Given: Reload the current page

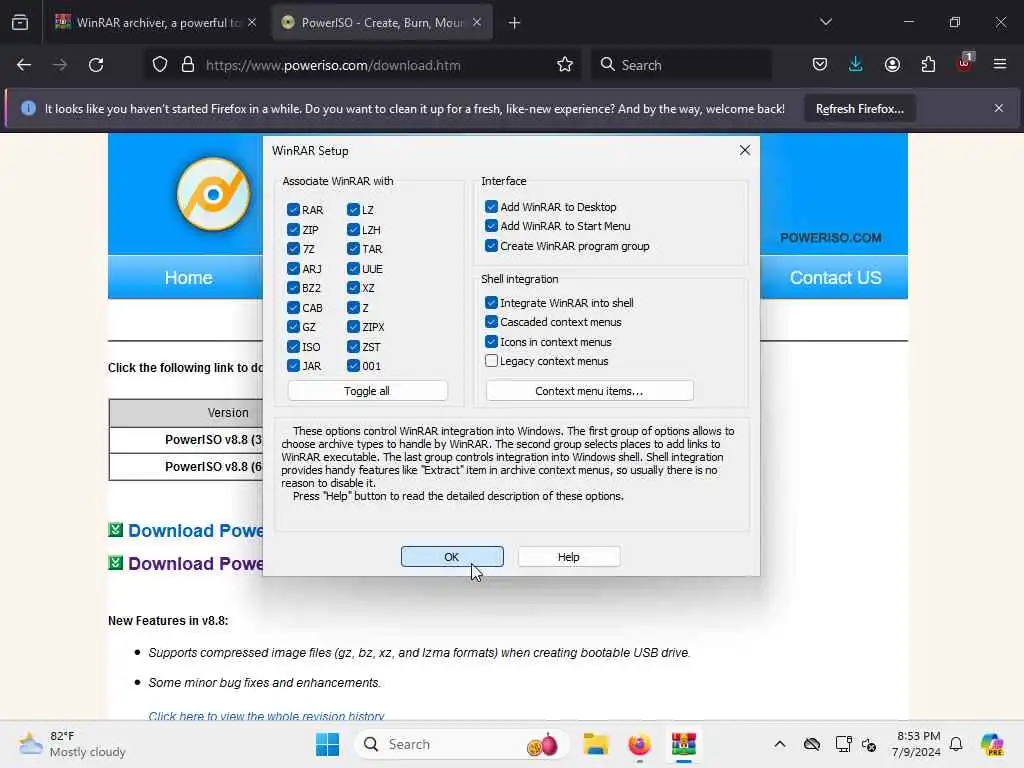Looking at the screenshot, I should coord(96,65).
